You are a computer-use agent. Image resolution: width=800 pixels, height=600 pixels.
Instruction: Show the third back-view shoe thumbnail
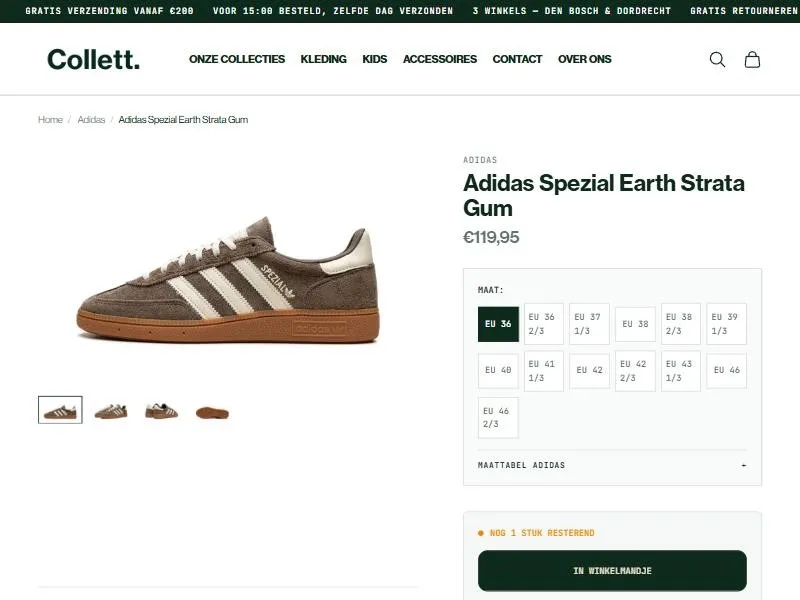(162, 411)
